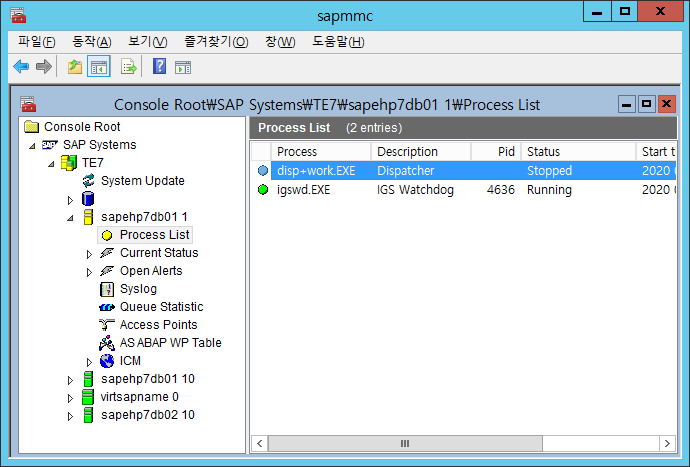This screenshot has width=690, height=467.
Task: Click the horizontal scrollbar right arrow
Action: 667,443
